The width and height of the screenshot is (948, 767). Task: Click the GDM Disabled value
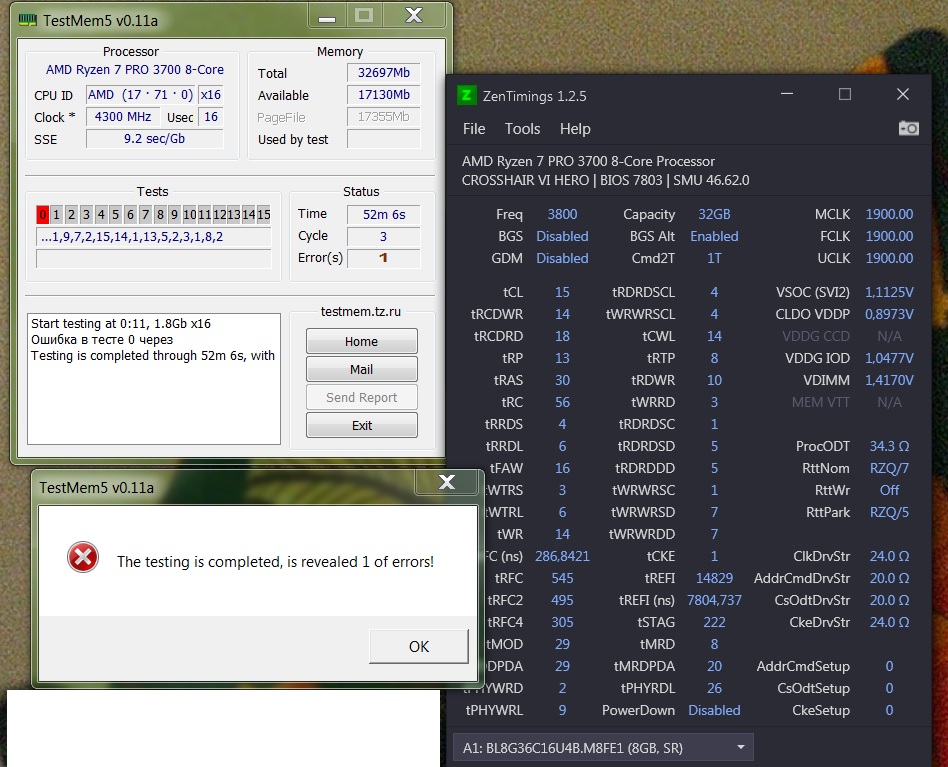point(562,258)
